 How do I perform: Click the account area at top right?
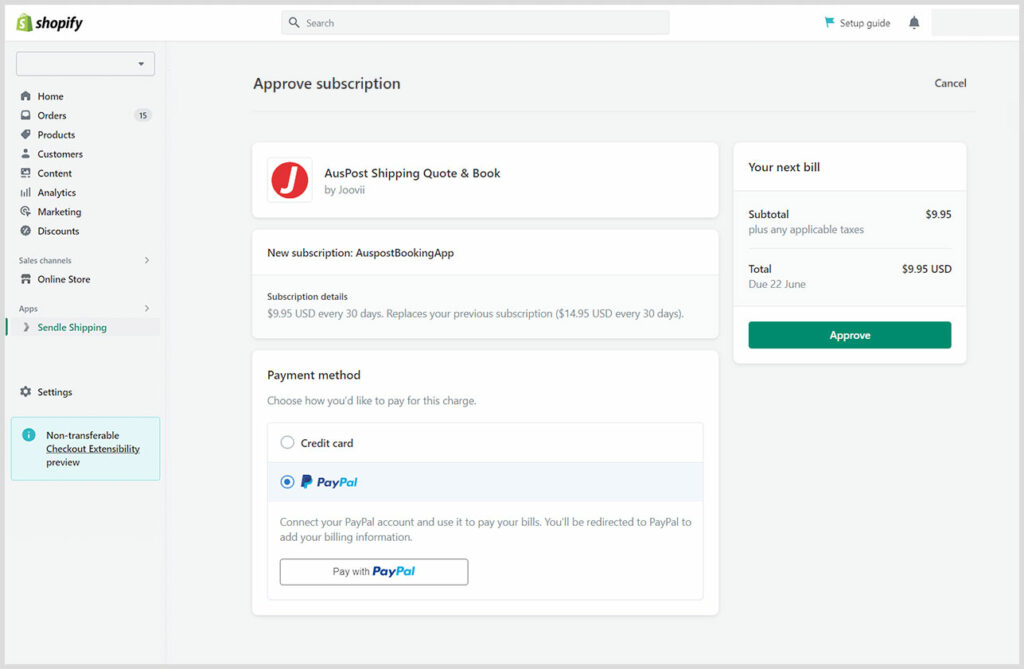(x=974, y=23)
